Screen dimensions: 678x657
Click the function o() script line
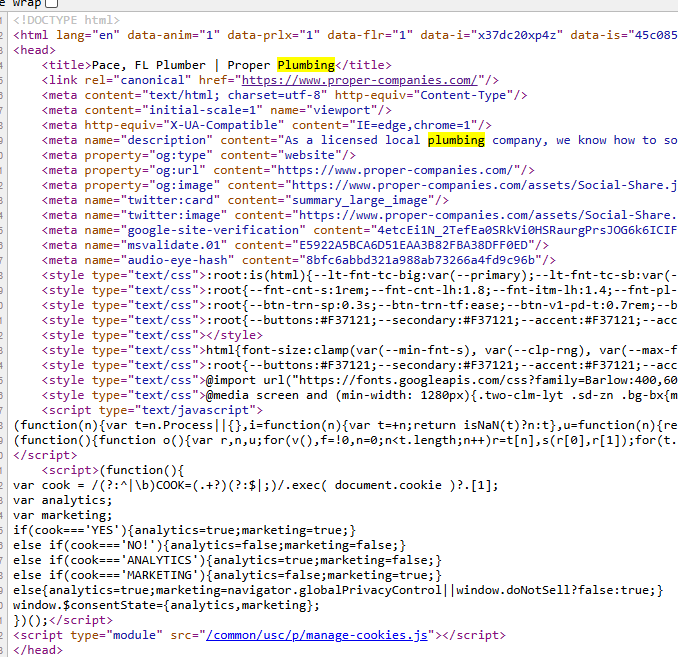click(345, 440)
